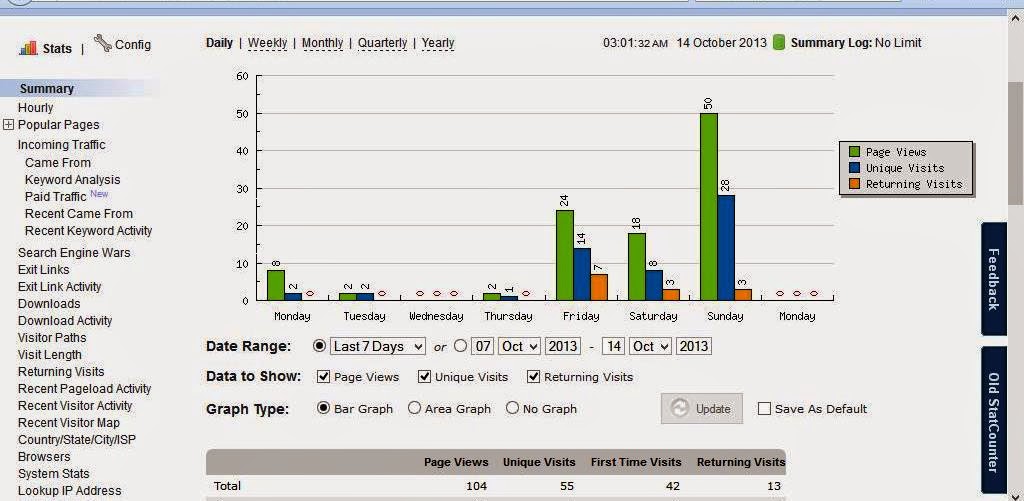Click the blue Unique Visits legend swatch
Screen dimensions: 1024x501
tap(854, 168)
